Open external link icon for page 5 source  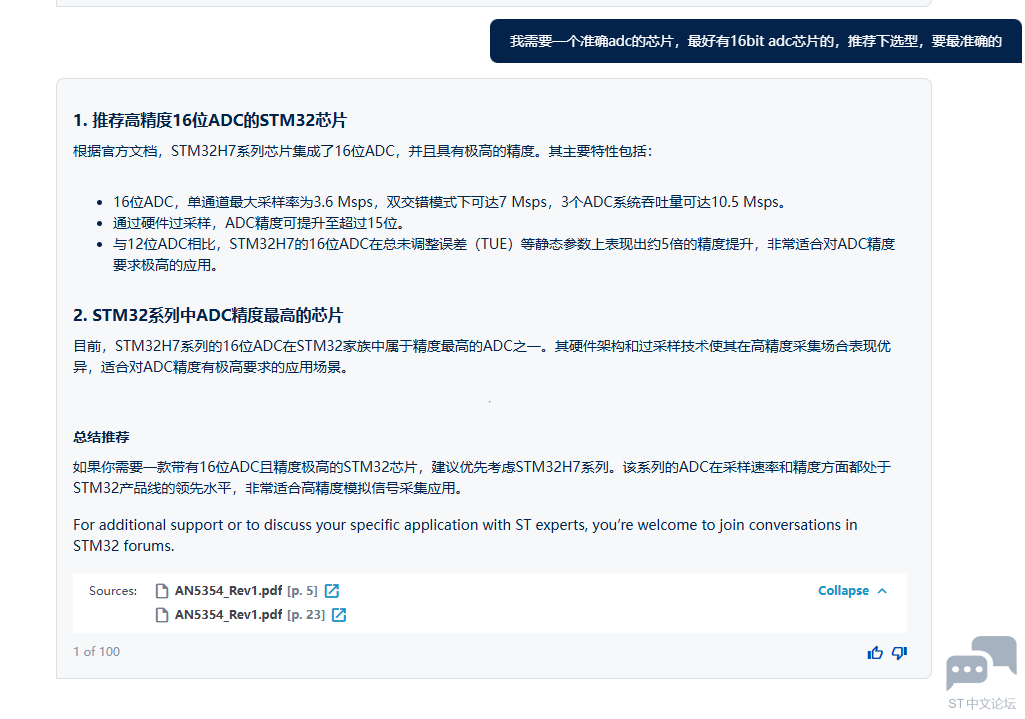pos(332,591)
